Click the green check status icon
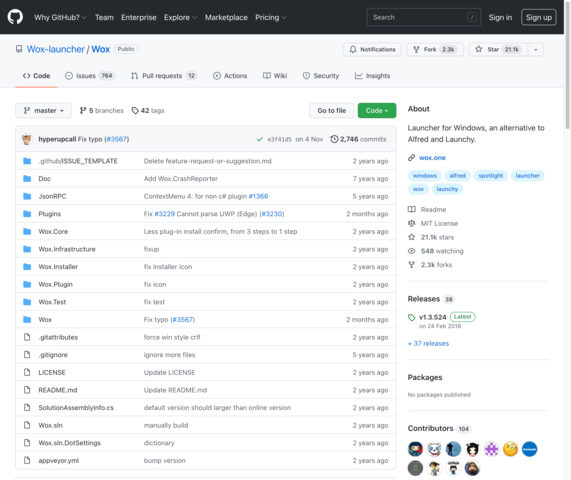The image size is (571, 480). click(x=260, y=139)
